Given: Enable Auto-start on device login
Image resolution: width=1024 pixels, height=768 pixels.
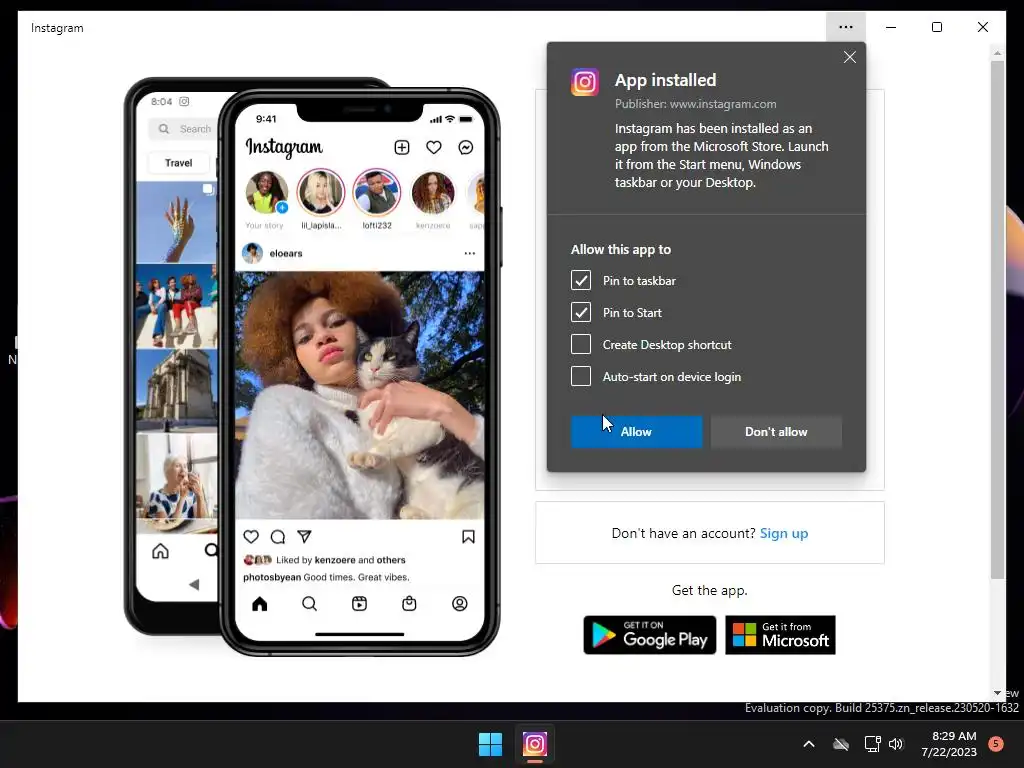Looking at the screenshot, I should point(581,376).
